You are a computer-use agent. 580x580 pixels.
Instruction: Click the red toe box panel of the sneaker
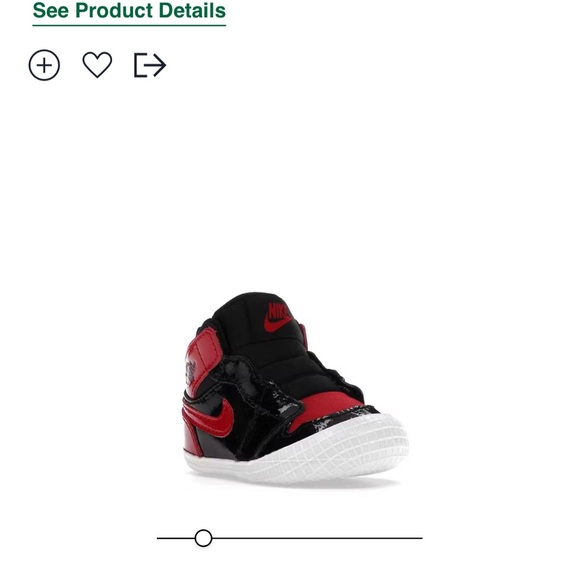(325, 407)
